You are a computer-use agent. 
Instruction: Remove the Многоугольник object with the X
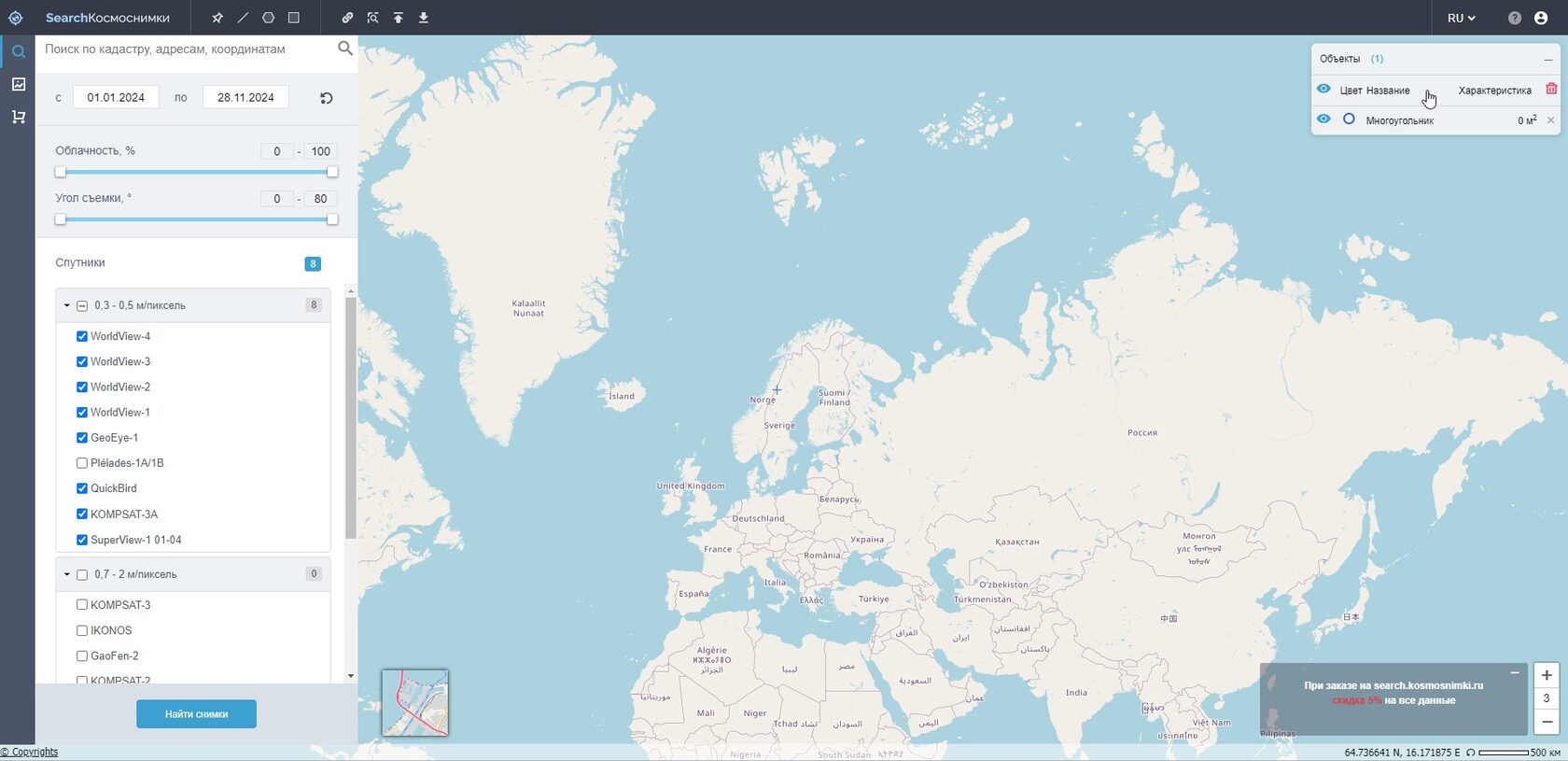tap(1551, 120)
